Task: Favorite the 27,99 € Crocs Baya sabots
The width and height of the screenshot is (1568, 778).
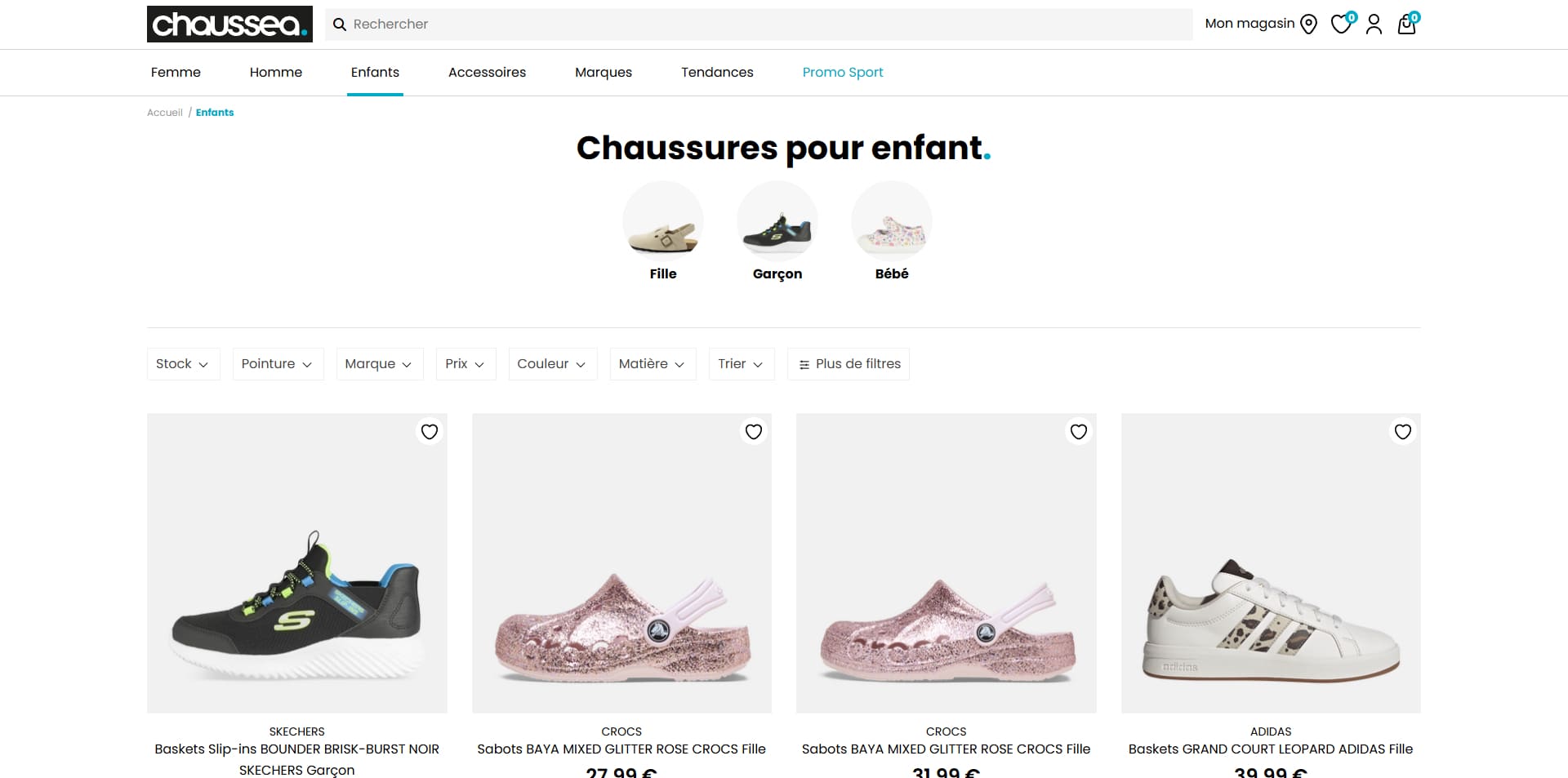Action: pyautogui.click(x=754, y=432)
